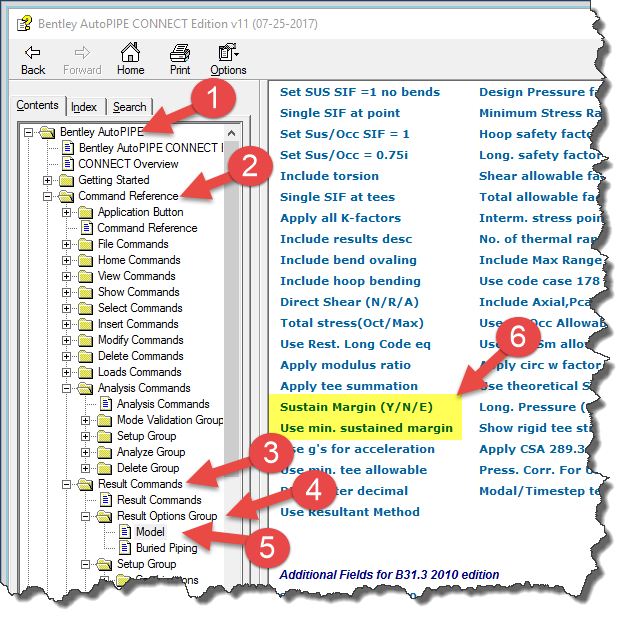Expand the Application Button folder
The width and height of the screenshot is (633, 623).
(x=67, y=212)
